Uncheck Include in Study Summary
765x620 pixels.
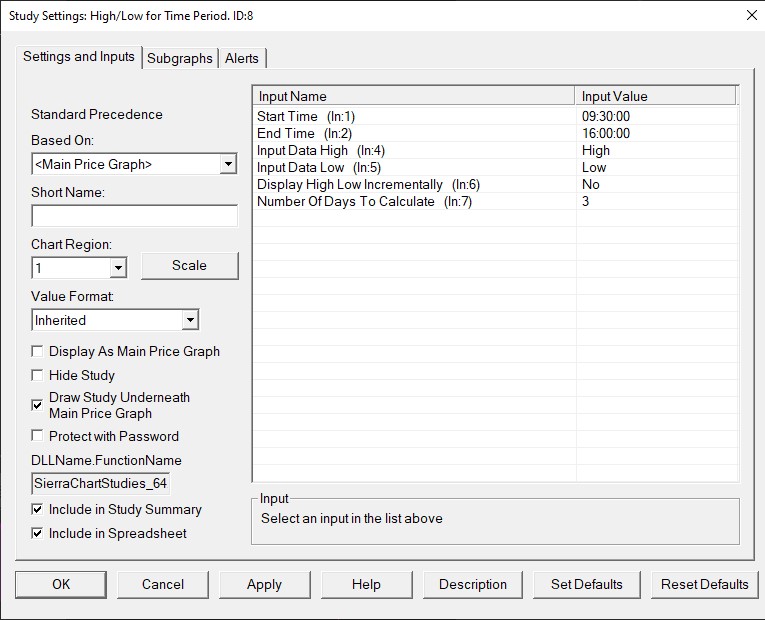point(37,509)
